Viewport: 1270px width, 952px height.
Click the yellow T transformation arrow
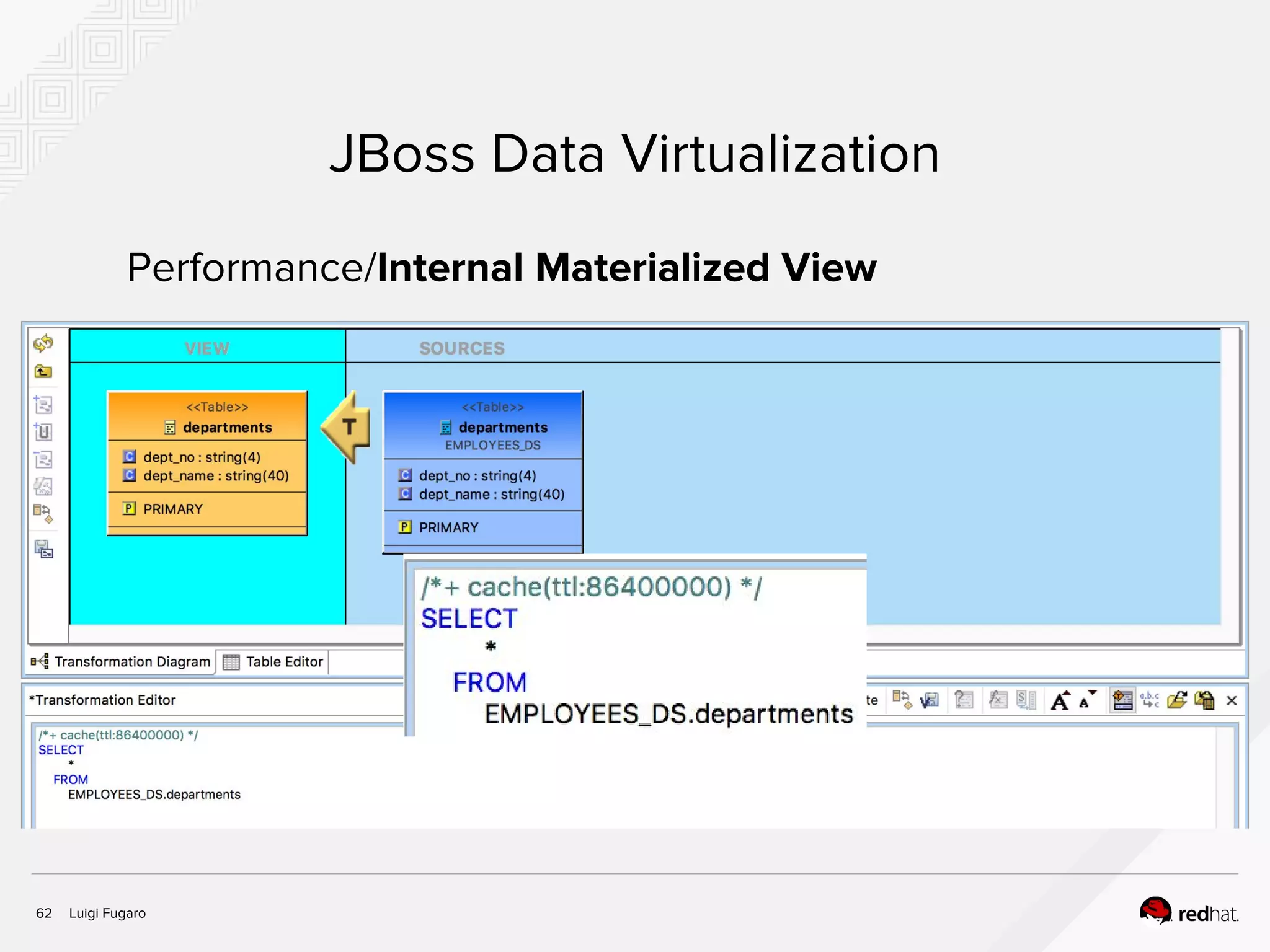click(347, 427)
